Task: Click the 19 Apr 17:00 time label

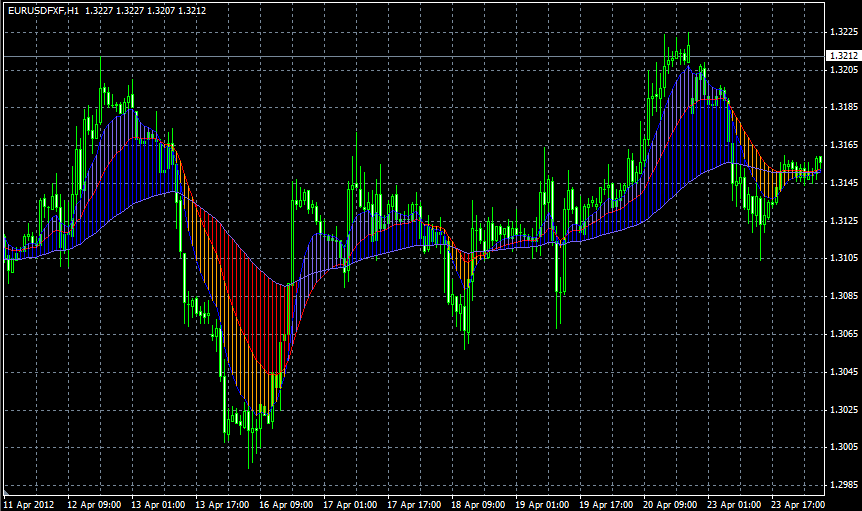Action: [x=606, y=504]
